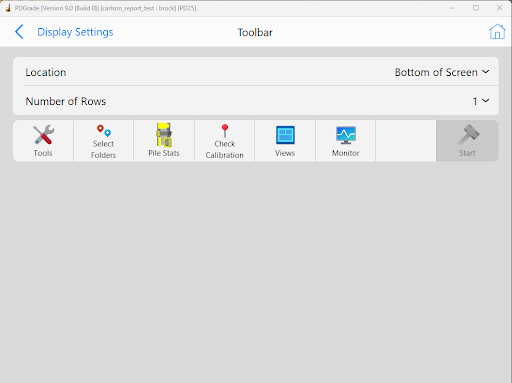
Task: Select the empty toolbar slot
Action: pos(406,141)
